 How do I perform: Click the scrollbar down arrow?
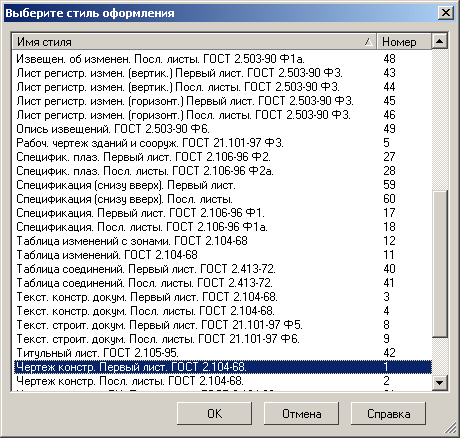439,382
